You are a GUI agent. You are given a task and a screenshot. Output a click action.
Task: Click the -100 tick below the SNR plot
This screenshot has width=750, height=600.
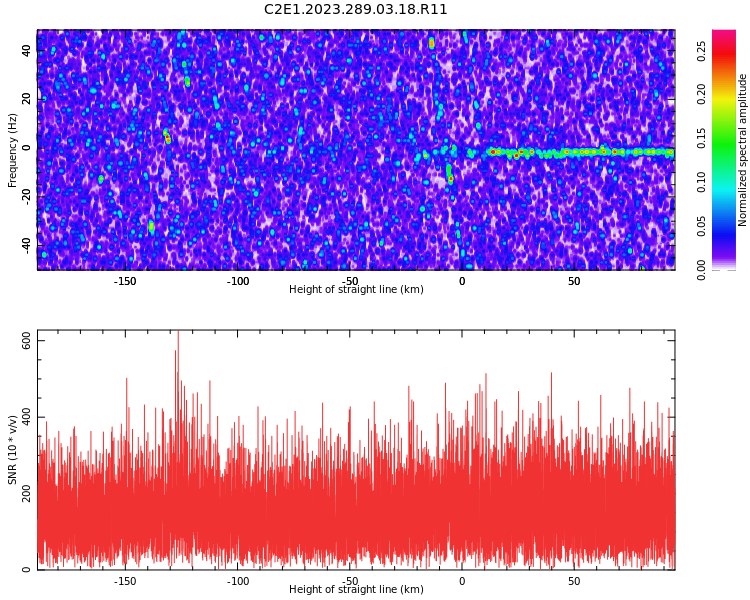coord(238,581)
